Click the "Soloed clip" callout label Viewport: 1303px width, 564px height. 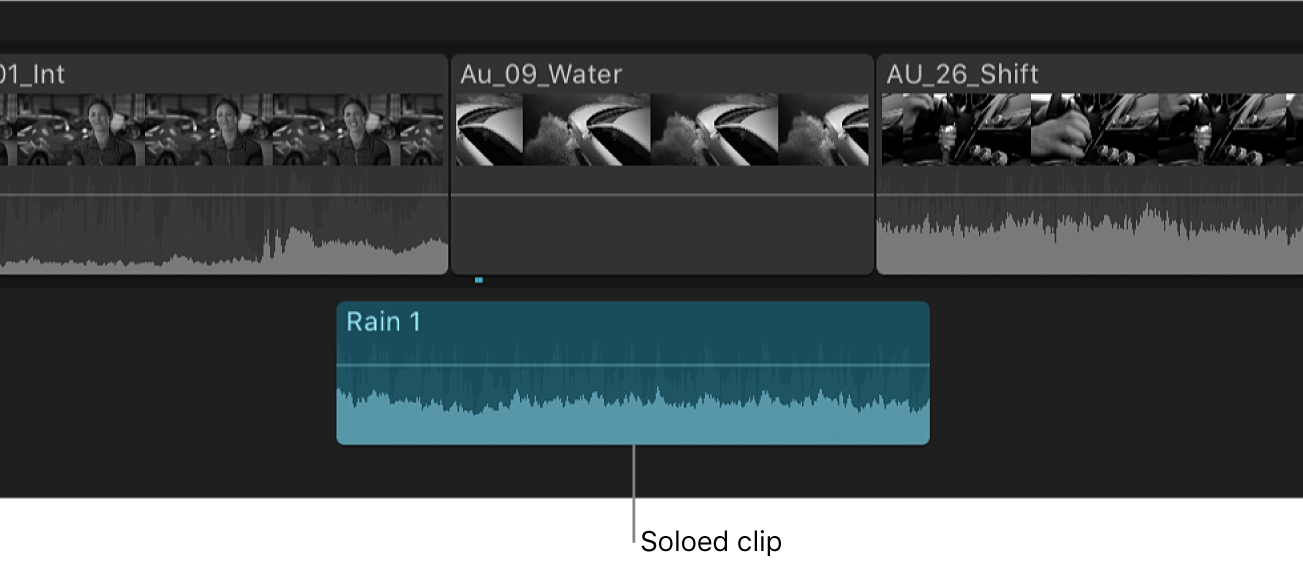(711, 542)
